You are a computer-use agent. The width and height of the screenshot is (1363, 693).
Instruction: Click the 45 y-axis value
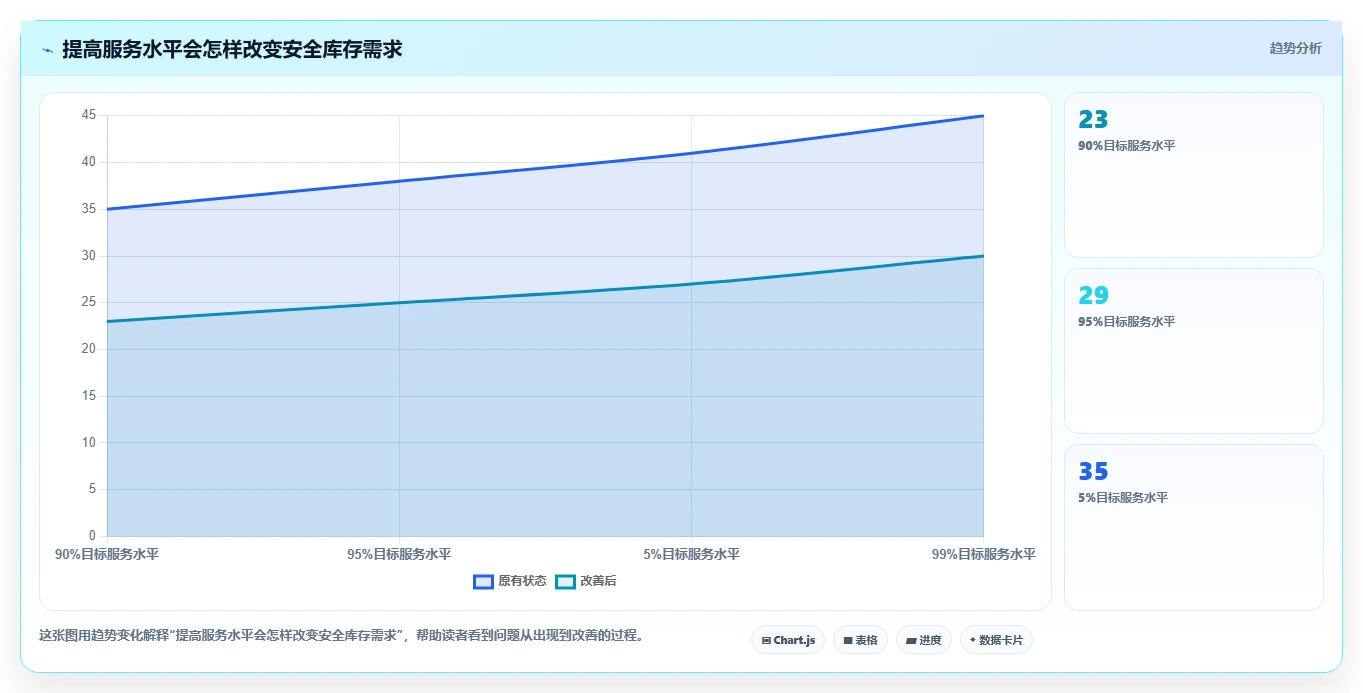pos(89,115)
